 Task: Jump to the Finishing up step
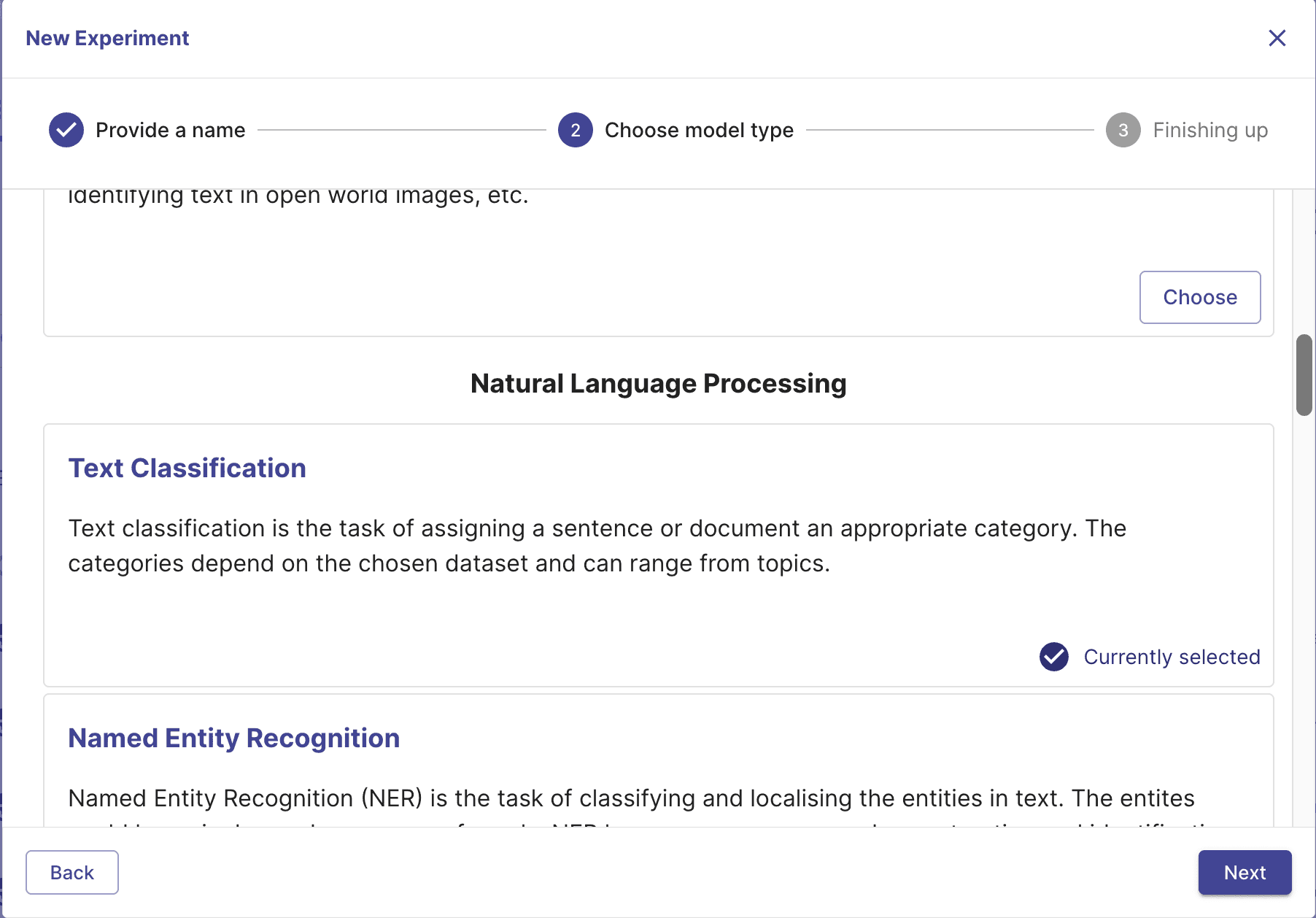(1210, 130)
